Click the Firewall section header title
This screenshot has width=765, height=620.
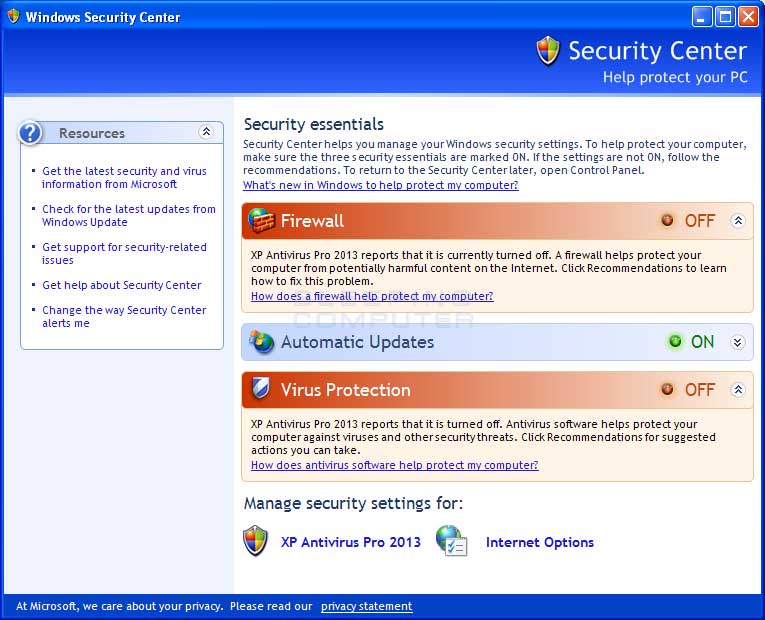tap(312, 221)
